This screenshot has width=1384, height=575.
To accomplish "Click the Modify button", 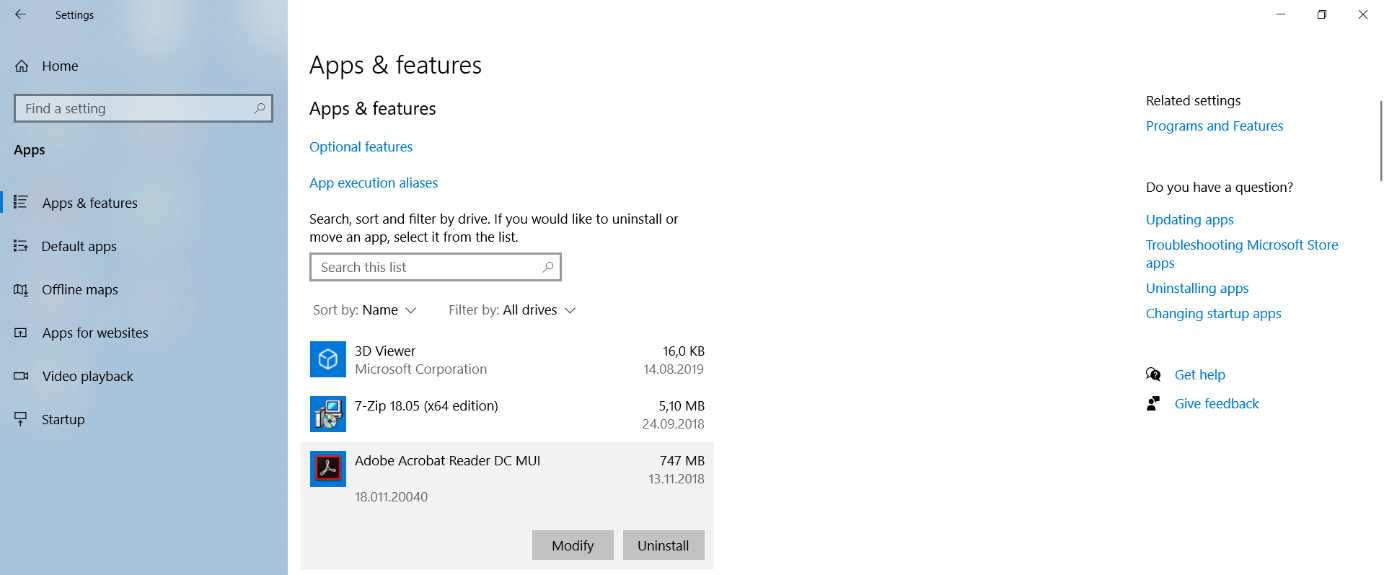I will click(573, 545).
